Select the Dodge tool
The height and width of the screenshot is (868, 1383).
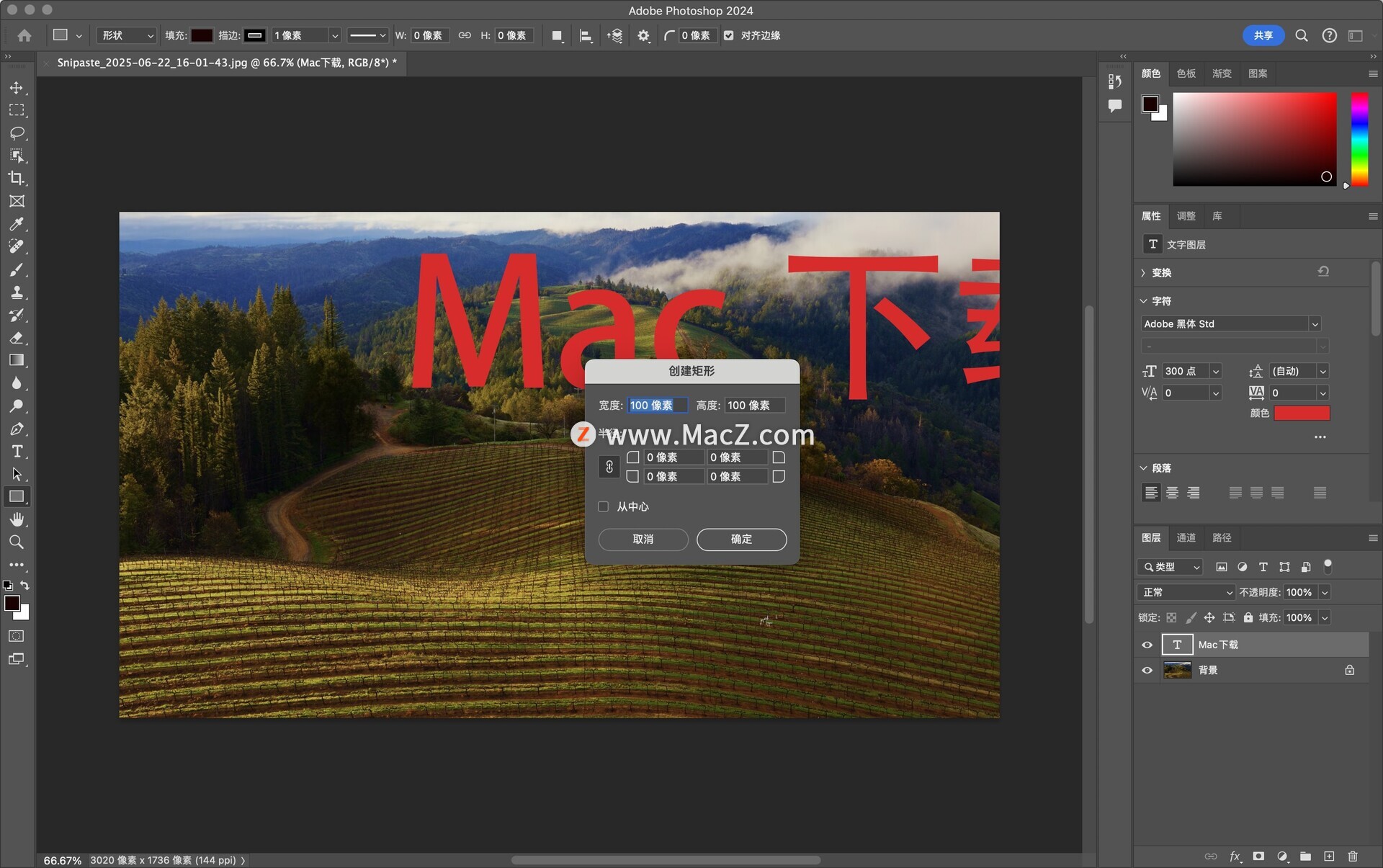click(x=16, y=406)
